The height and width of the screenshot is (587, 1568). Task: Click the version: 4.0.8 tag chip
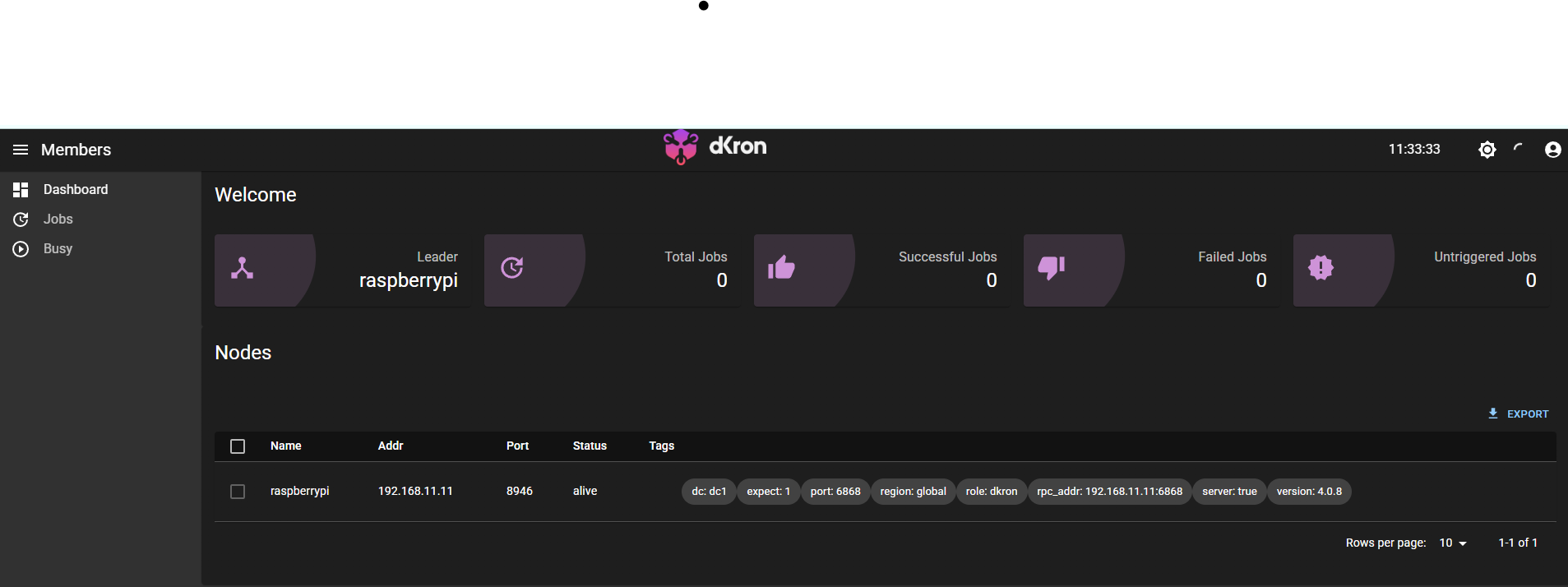(x=1308, y=492)
